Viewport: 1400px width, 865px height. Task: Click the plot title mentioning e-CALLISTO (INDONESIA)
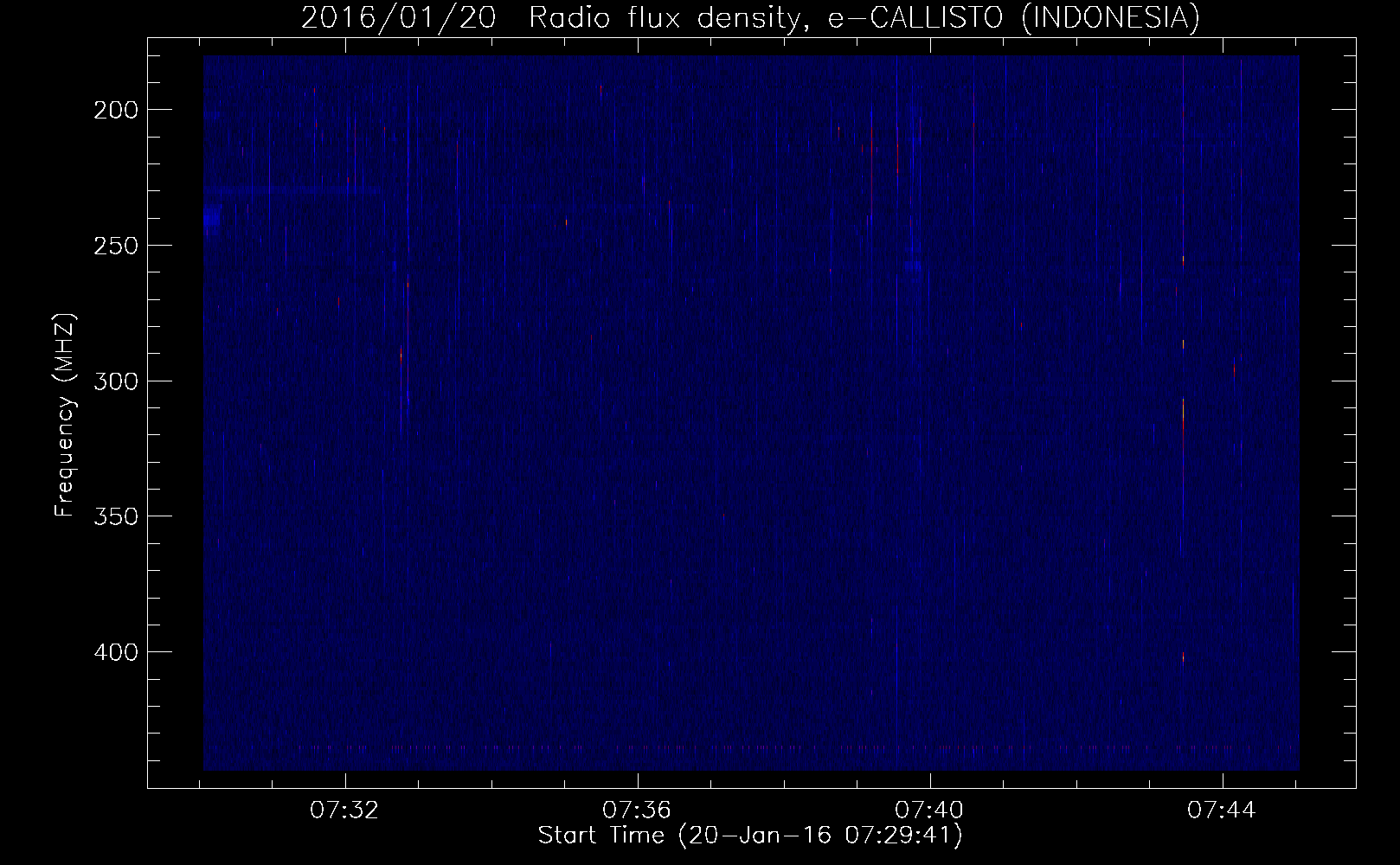click(x=750, y=17)
